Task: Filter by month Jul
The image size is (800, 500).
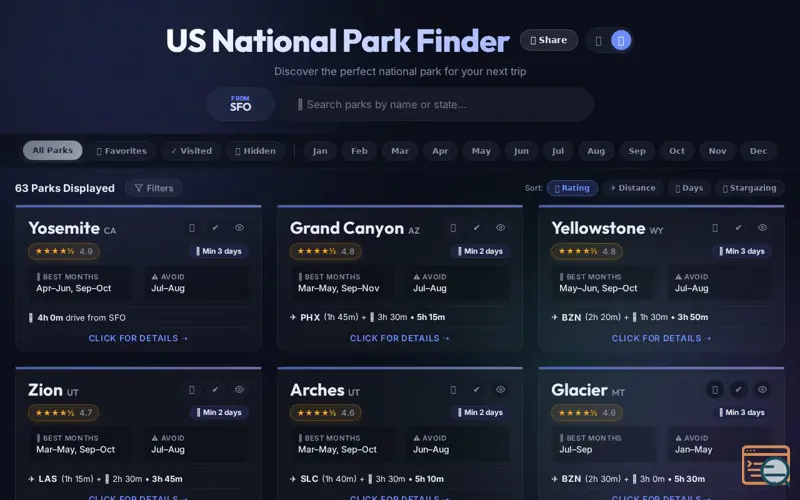Action: (558, 151)
